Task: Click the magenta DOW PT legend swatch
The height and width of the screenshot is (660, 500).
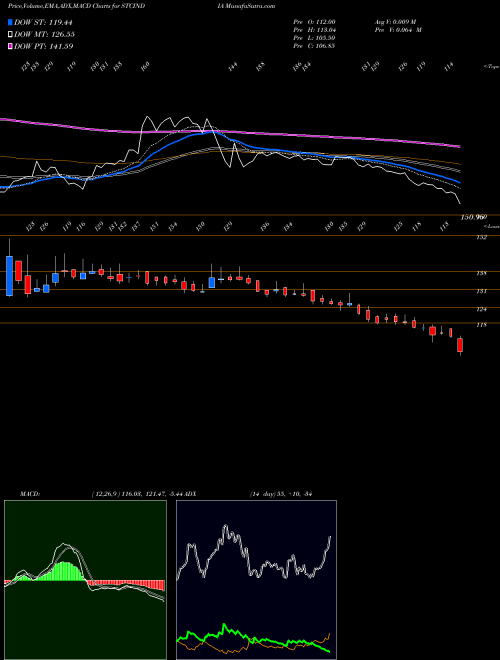Action: tap(10, 46)
